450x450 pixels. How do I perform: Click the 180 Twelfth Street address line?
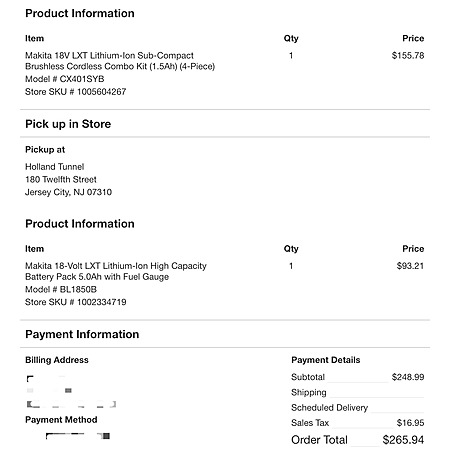point(61,179)
